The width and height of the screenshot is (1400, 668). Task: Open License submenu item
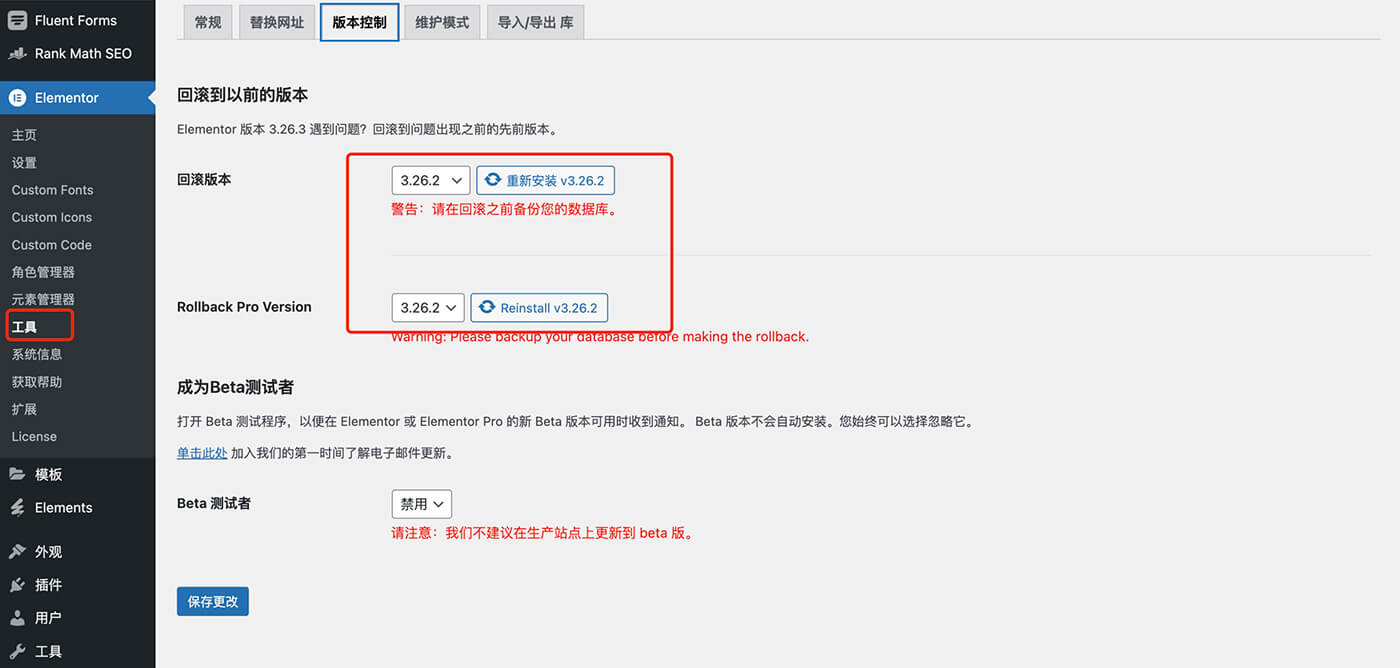coord(34,437)
